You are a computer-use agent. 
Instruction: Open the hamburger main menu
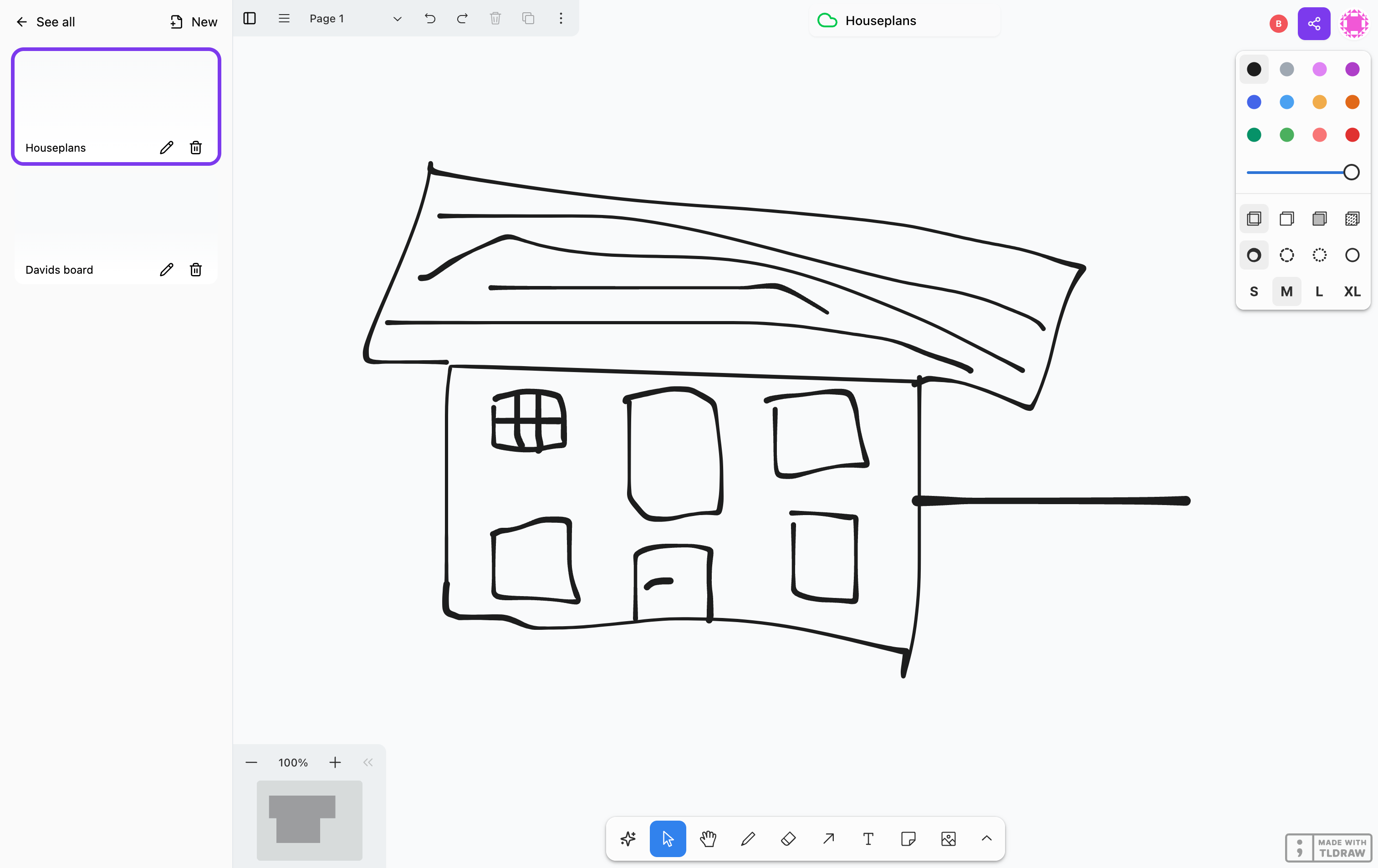(284, 18)
